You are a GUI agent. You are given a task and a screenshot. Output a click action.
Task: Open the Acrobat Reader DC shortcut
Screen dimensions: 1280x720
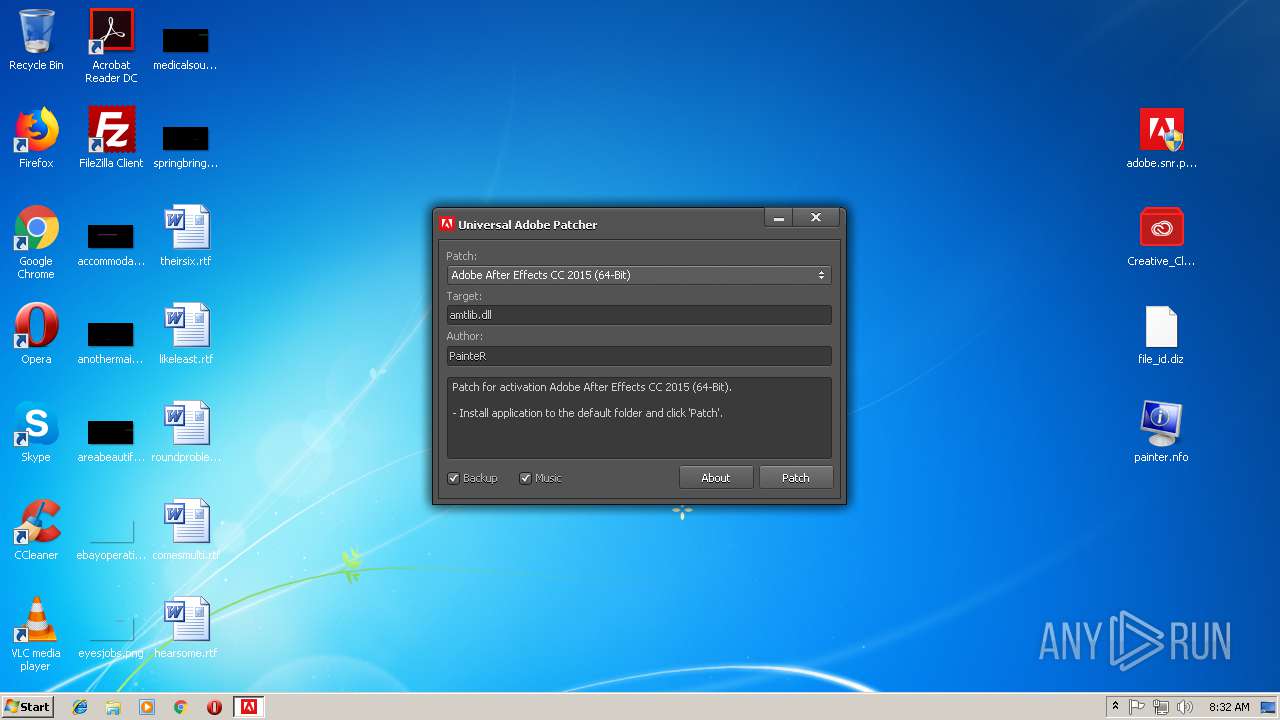point(111,46)
